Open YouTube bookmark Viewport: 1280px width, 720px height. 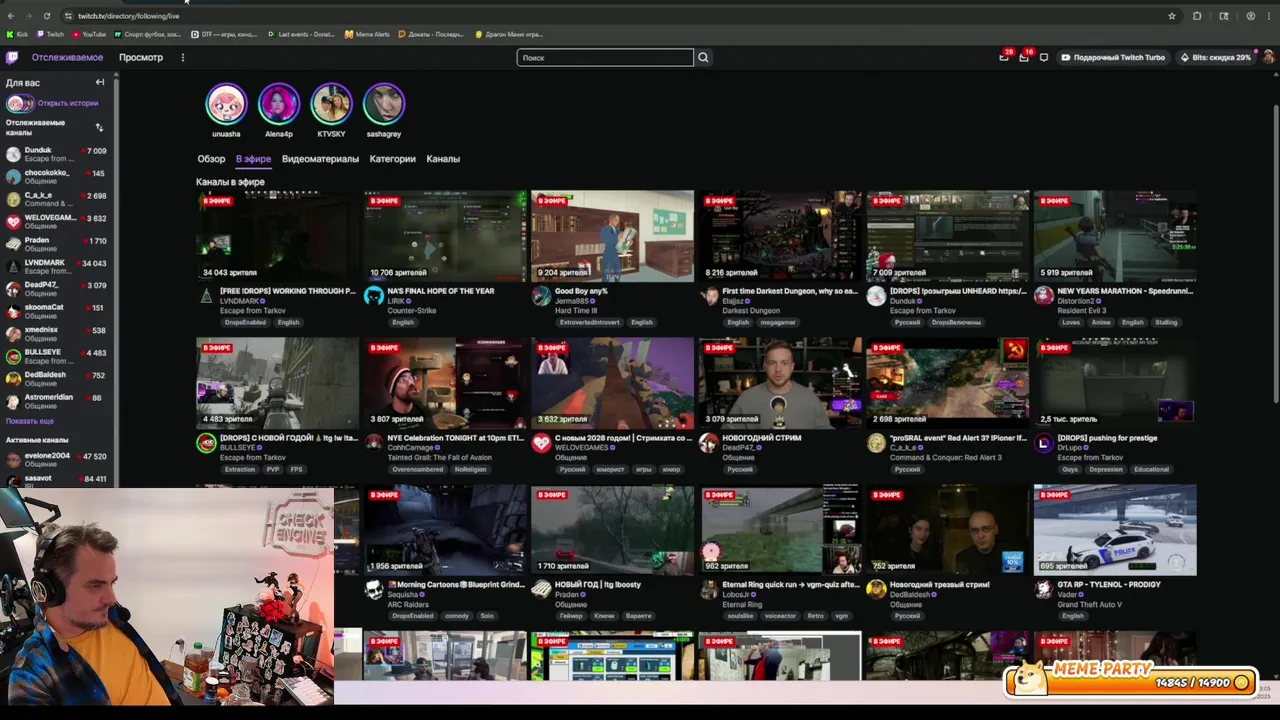[x=89, y=34]
